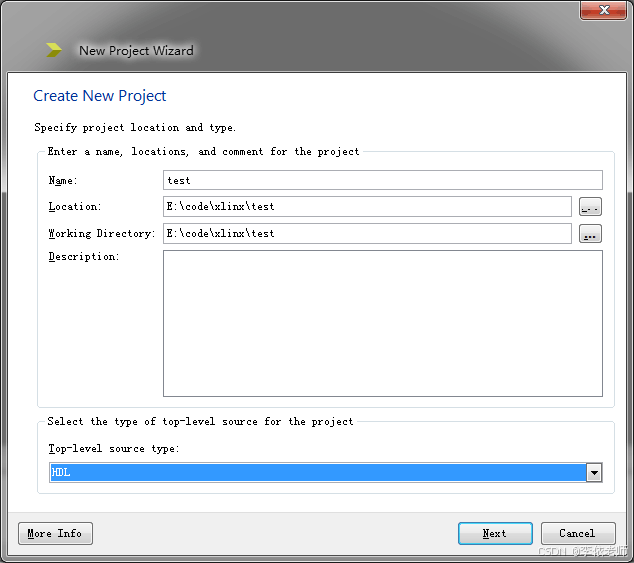This screenshot has height=563, width=634.
Task: Click the 'Create New Project' heading
Action: pos(99,96)
